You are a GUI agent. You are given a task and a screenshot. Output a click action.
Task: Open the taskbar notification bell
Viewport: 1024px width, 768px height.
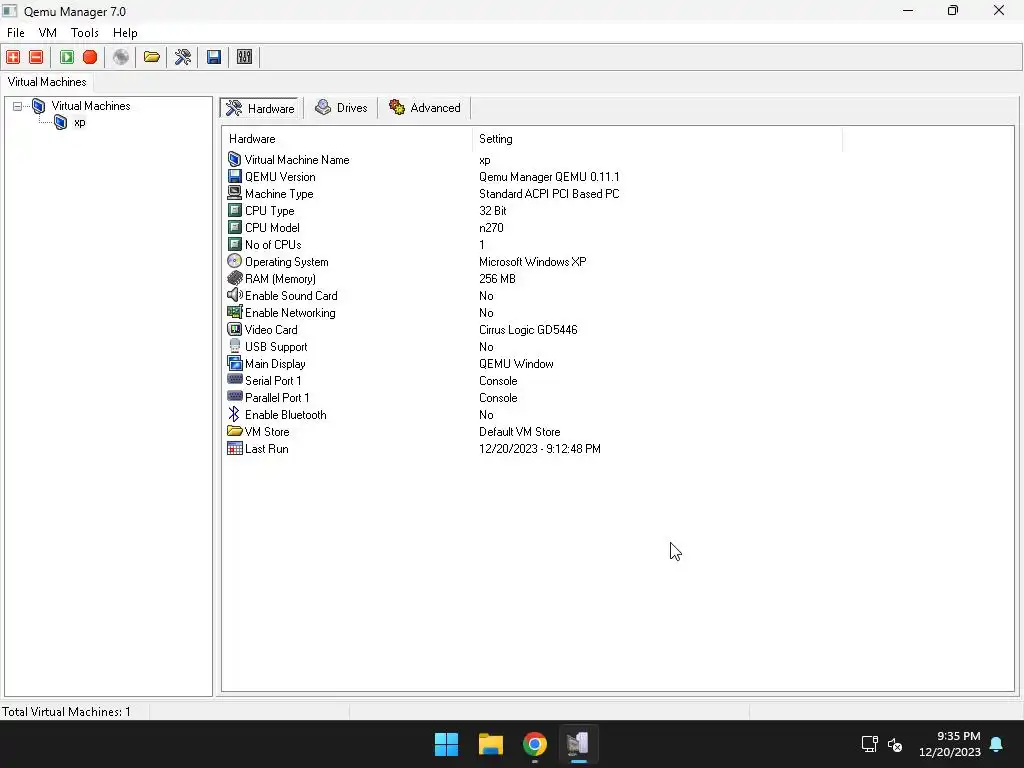(997, 744)
